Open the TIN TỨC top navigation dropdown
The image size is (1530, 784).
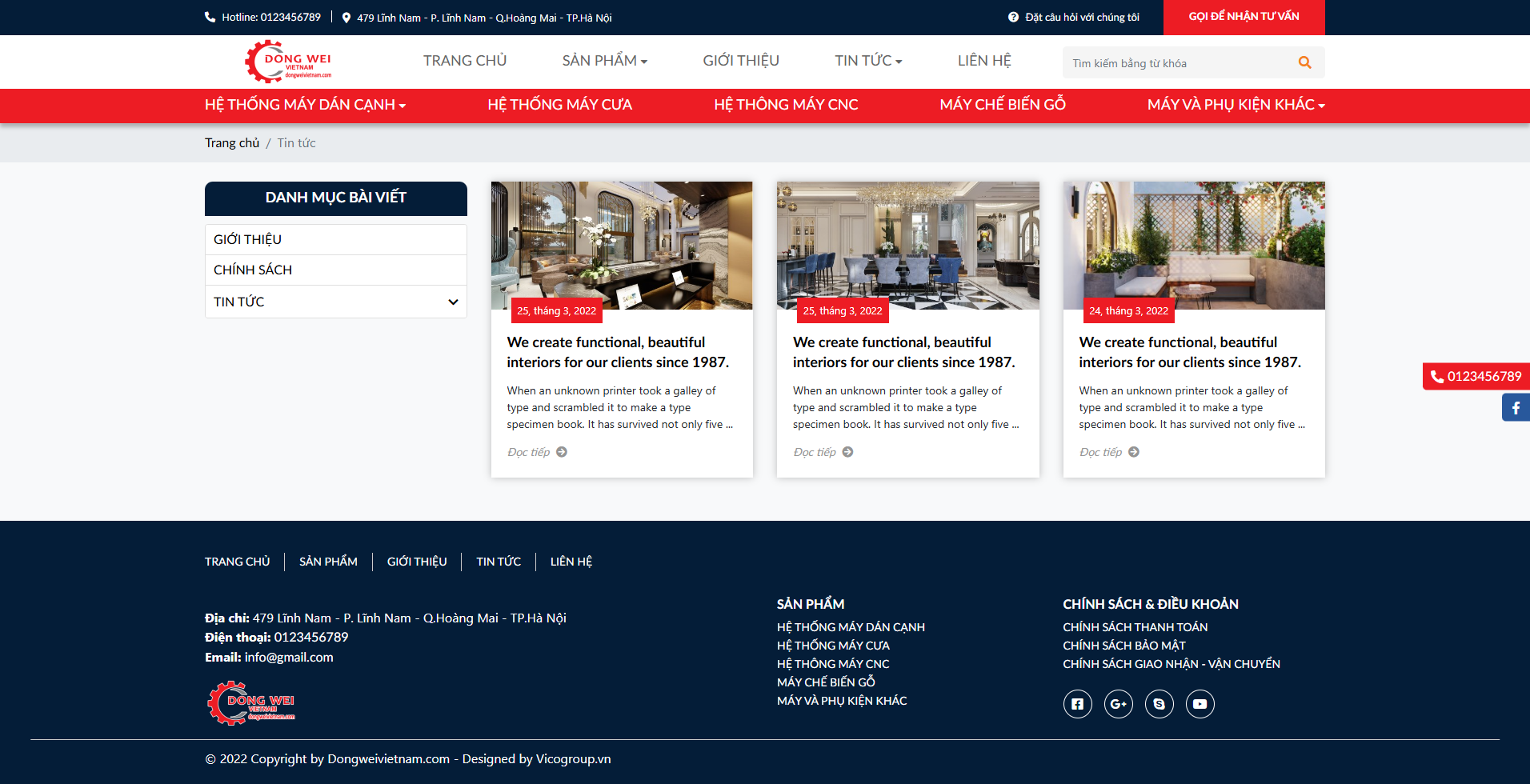pos(868,61)
